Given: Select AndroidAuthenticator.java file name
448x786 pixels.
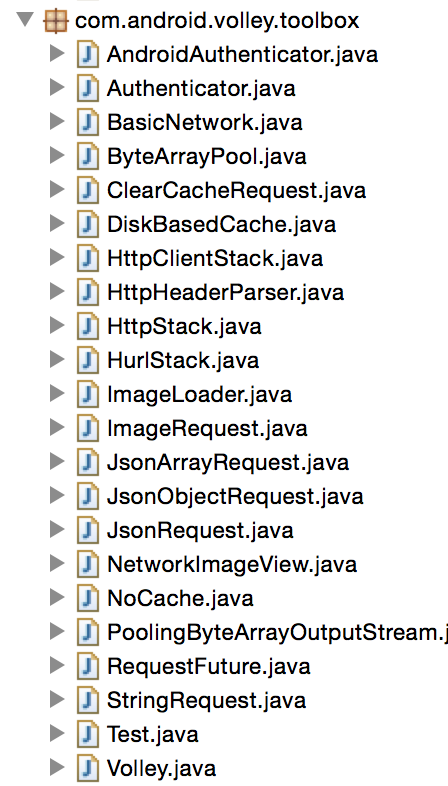Looking at the screenshot, I should click(242, 54).
